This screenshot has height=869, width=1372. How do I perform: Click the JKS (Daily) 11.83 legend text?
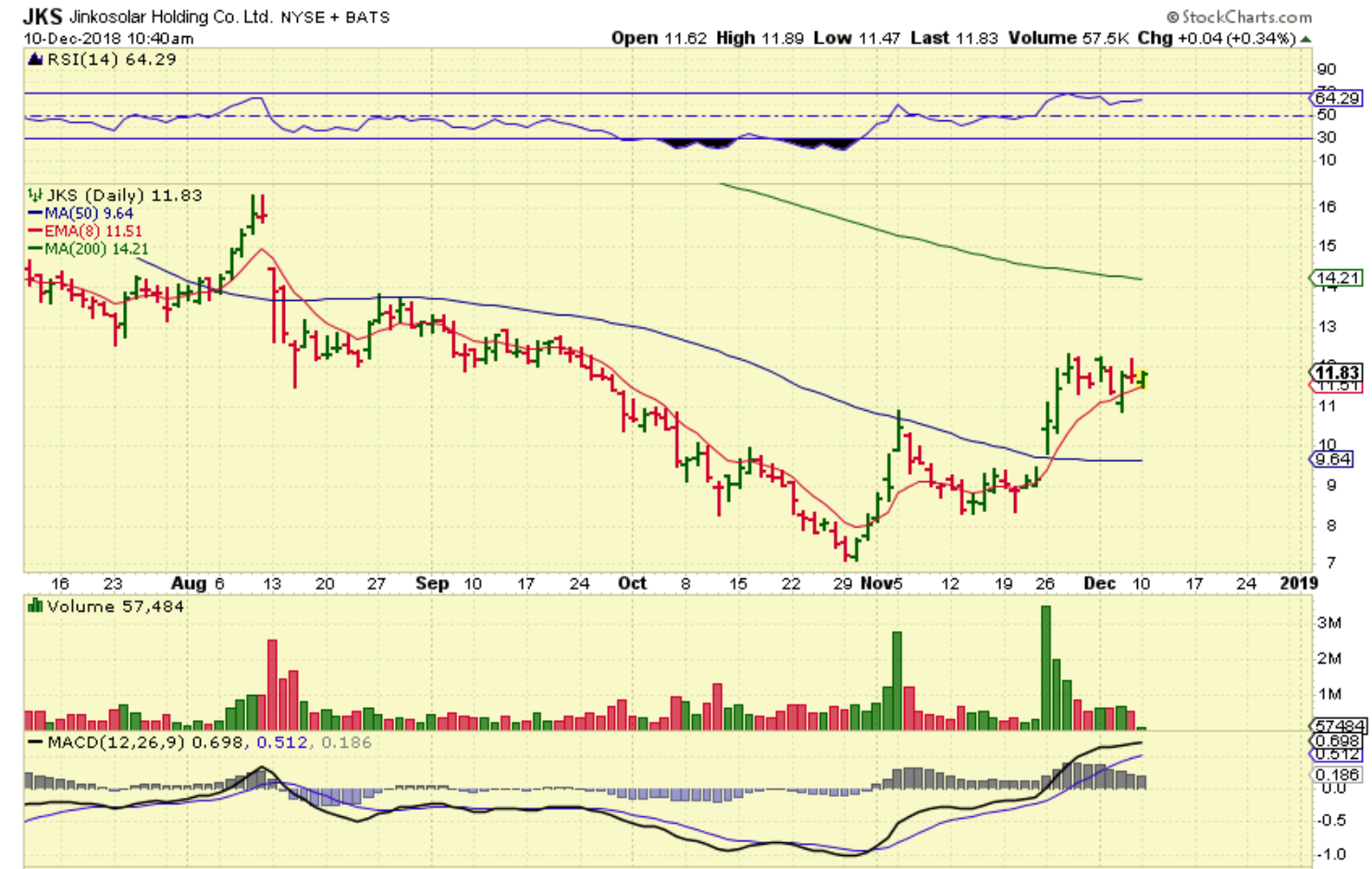124,195
